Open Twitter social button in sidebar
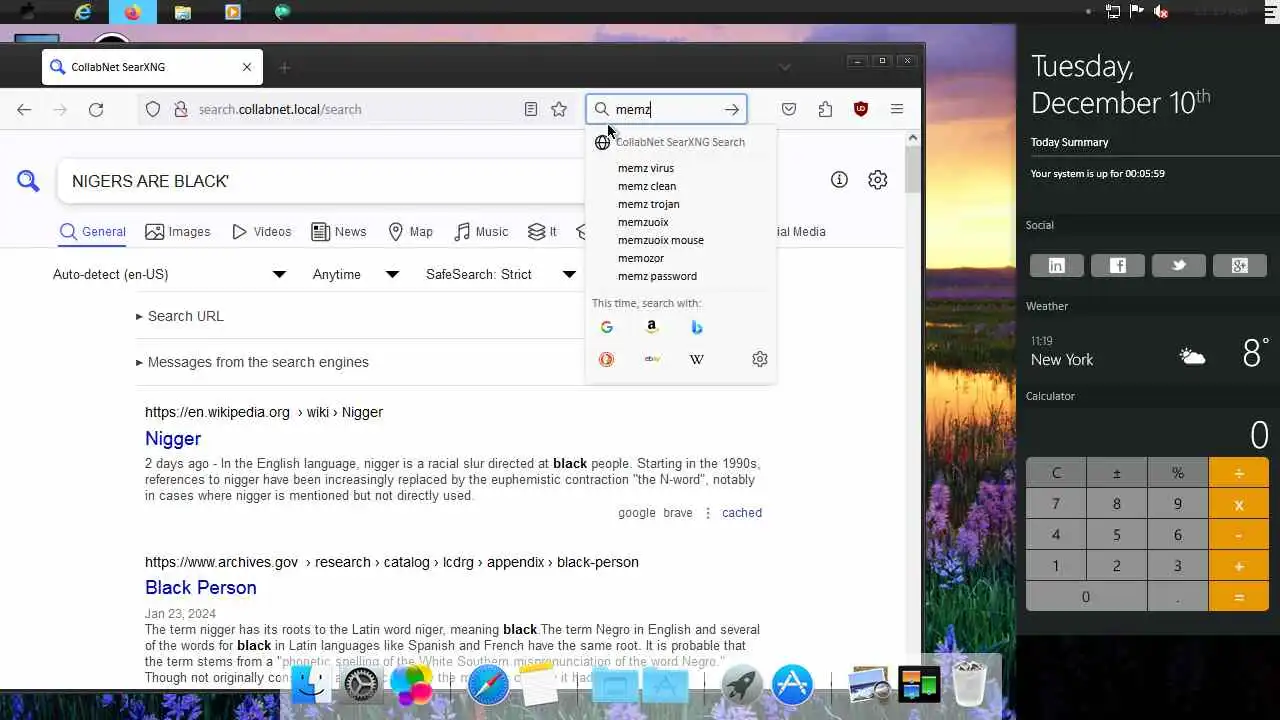Viewport: 1280px width, 720px height. tap(1178, 265)
